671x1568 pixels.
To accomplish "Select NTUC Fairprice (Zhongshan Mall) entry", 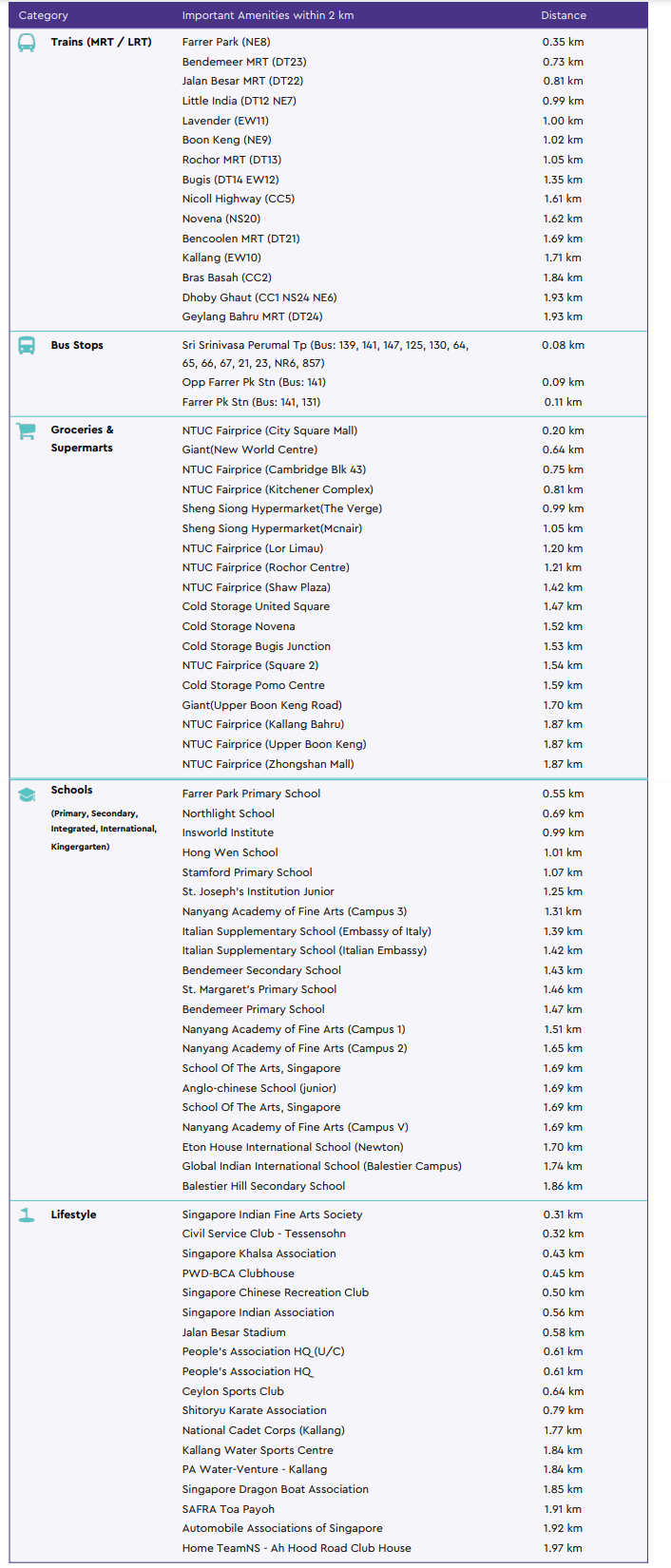I will tap(268, 764).
